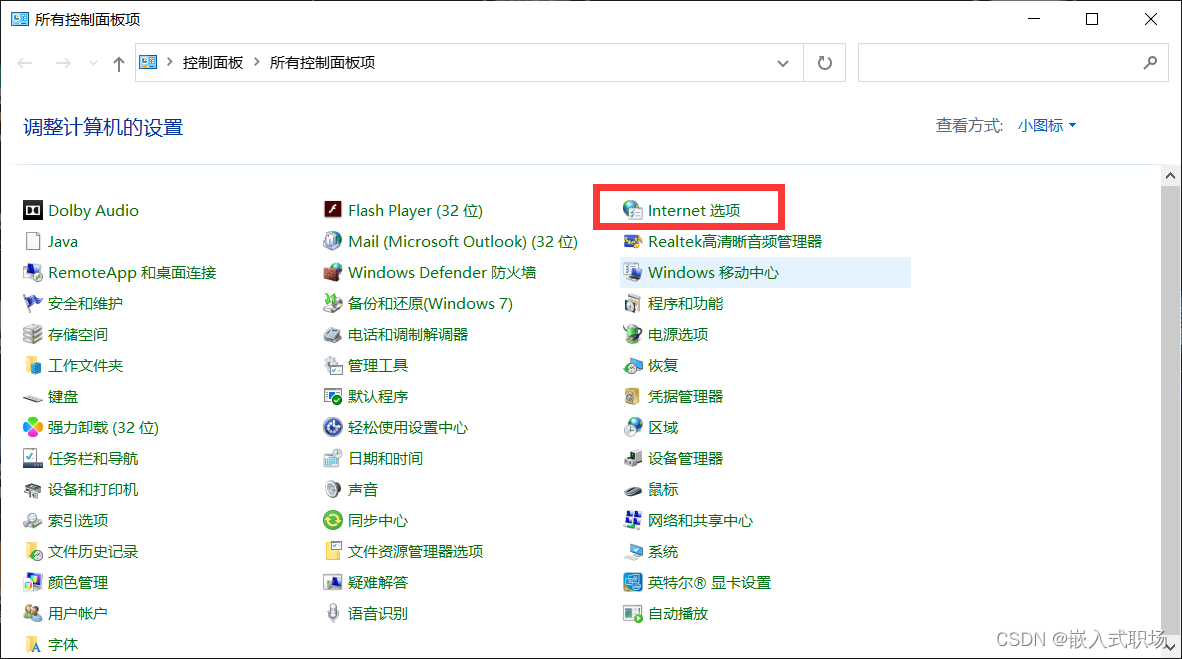Open the 同步中心 green icon

[332, 520]
